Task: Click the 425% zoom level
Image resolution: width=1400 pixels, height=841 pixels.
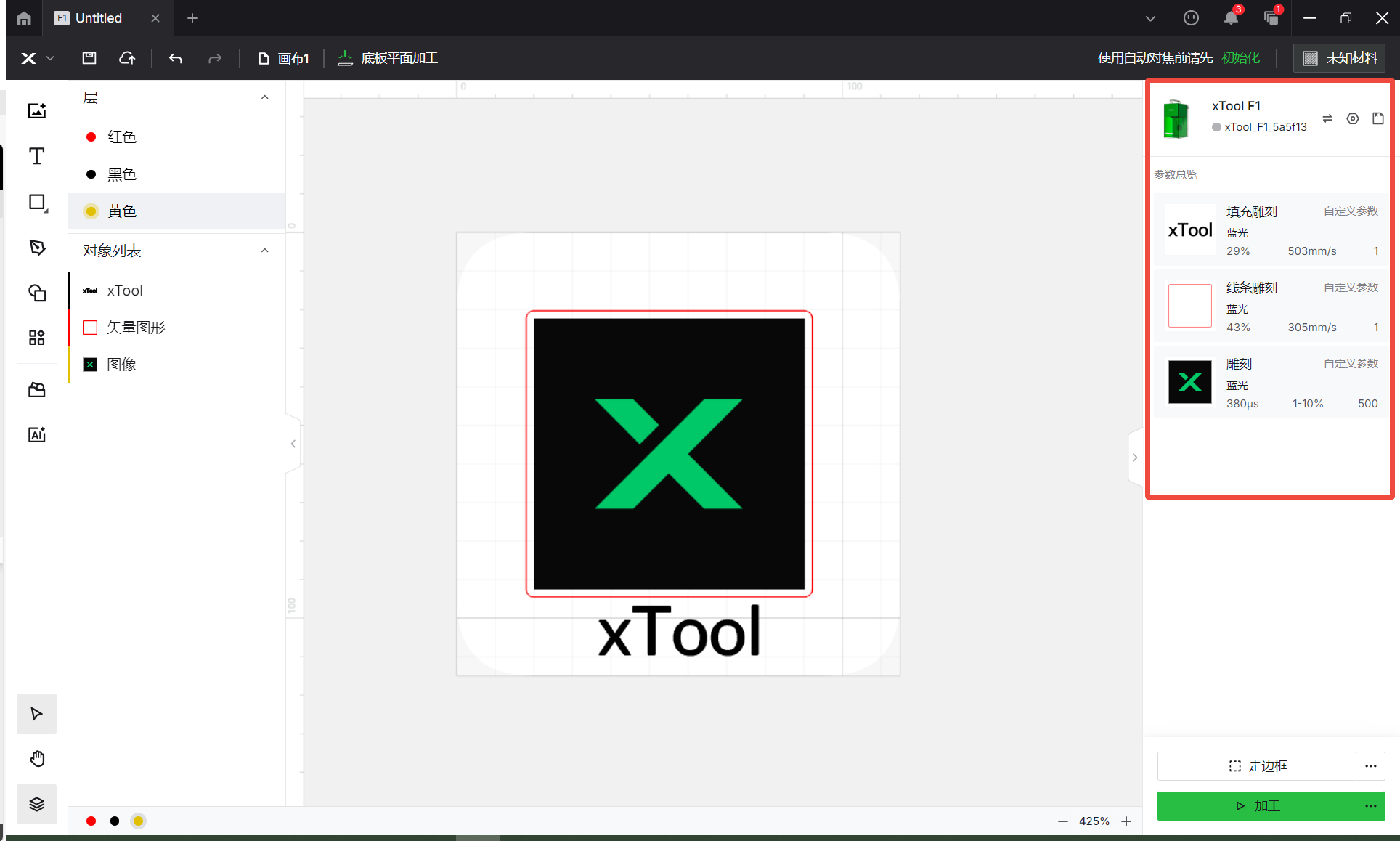Action: point(1094,821)
